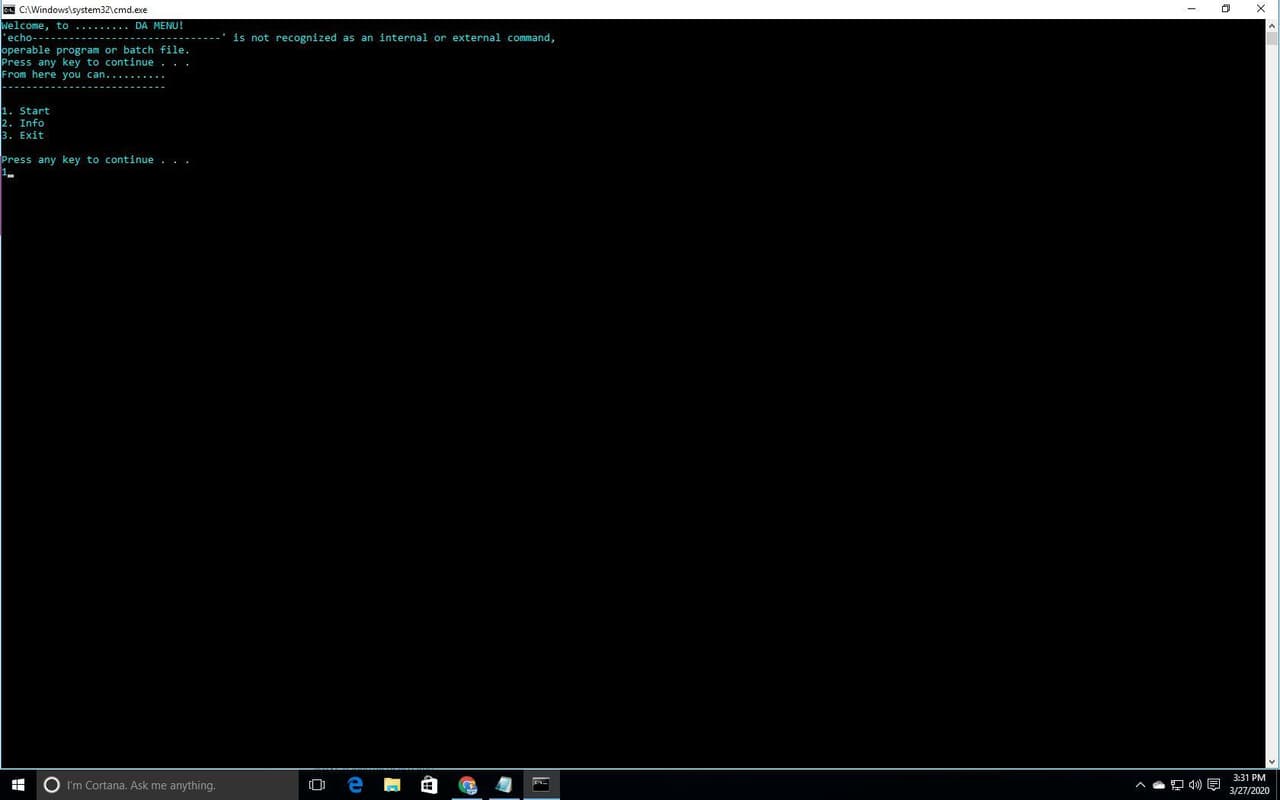Open the notepad-style app next to Chrome
The height and width of the screenshot is (800, 1280).
tap(504, 785)
